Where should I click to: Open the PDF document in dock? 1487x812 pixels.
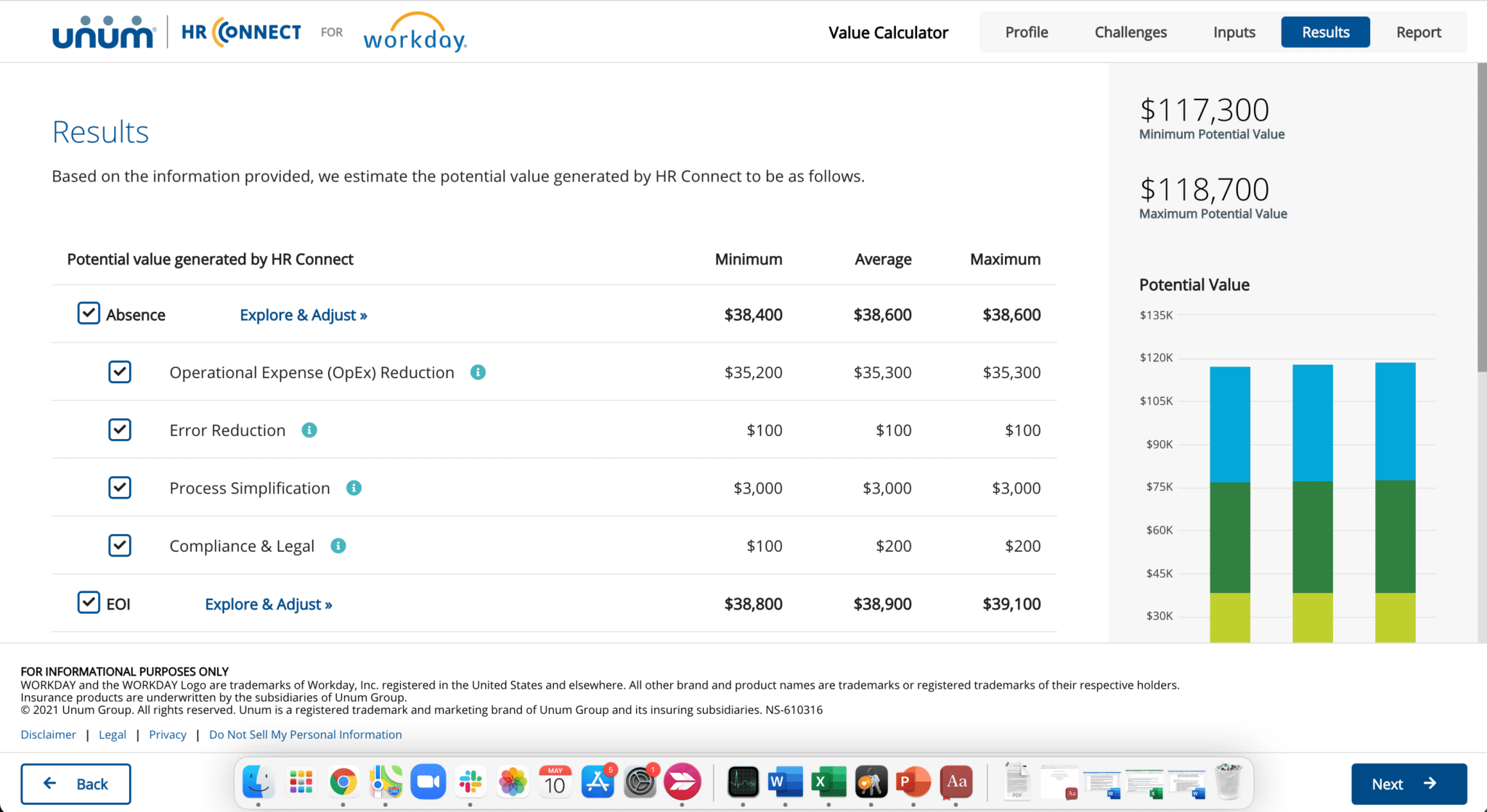(1017, 782)
